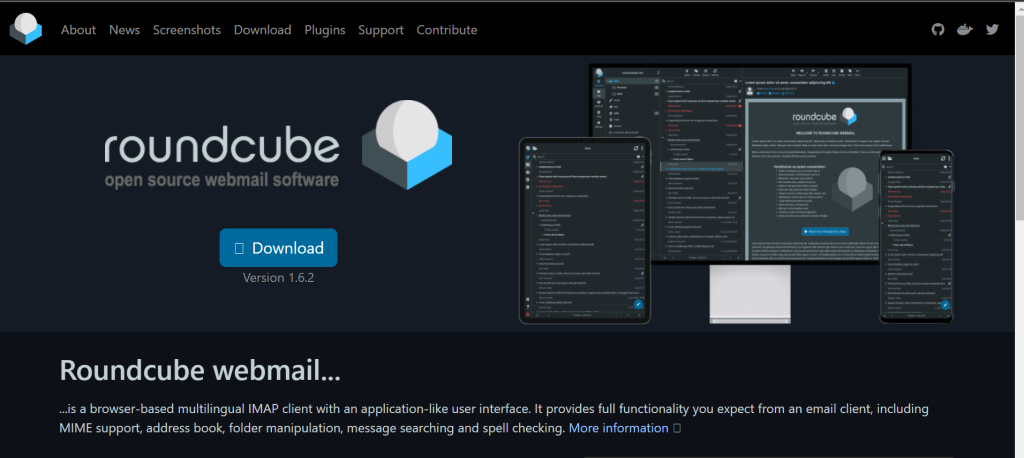Follow the More information link
This screenshot has height=458, width=1024.
click(x=624, y=429)
